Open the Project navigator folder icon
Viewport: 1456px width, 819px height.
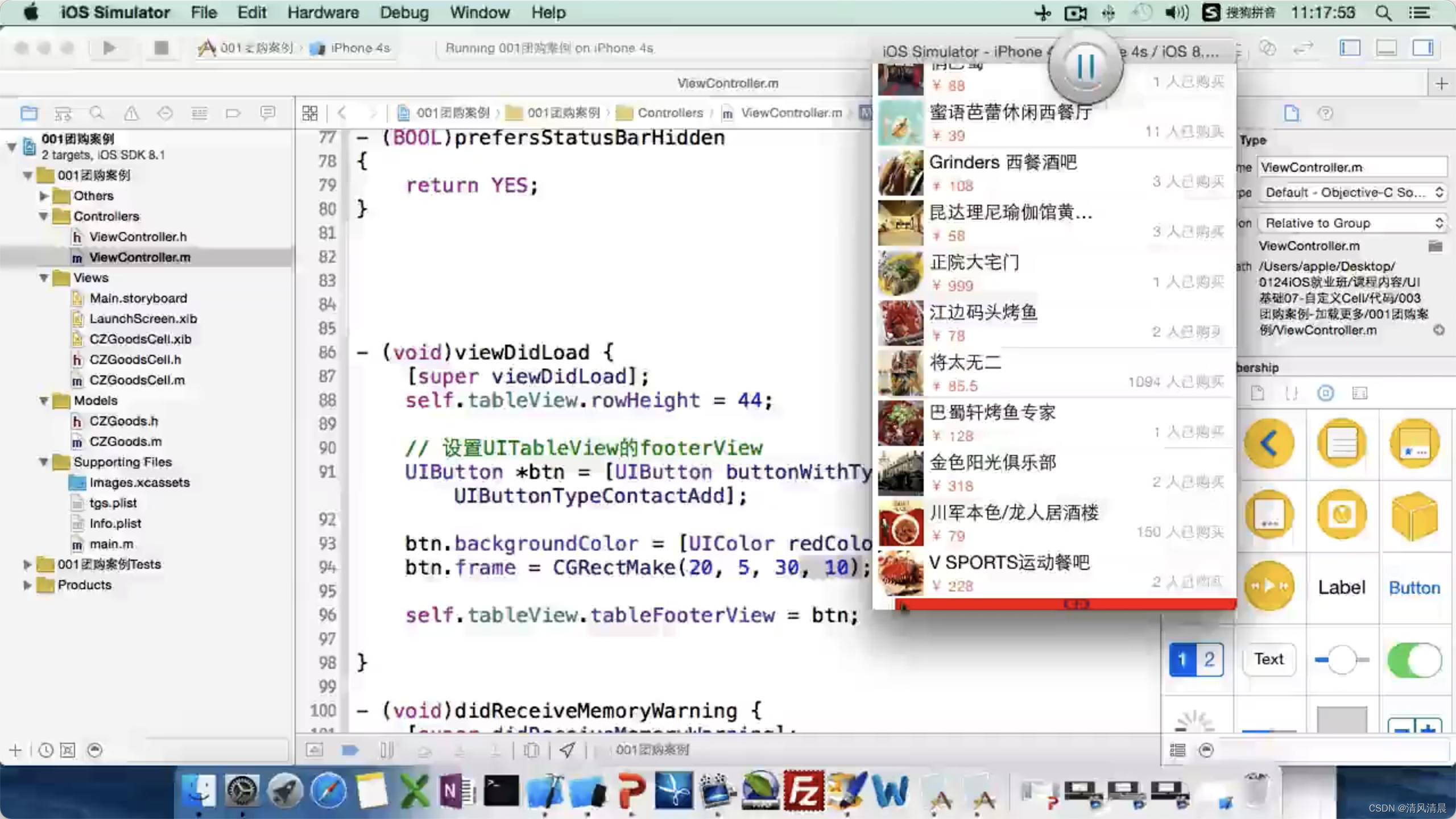(28, 113)
